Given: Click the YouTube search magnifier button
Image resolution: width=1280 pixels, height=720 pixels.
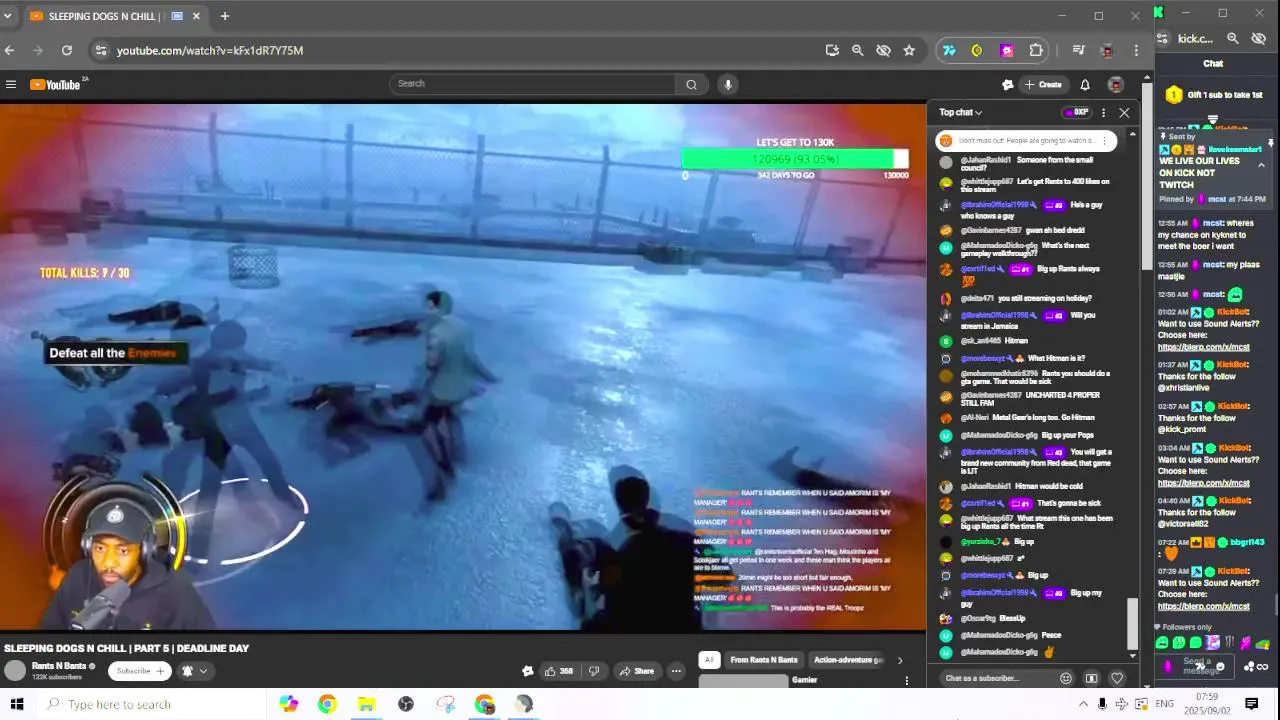Looking at the screenshot, I should click(691, 84).
